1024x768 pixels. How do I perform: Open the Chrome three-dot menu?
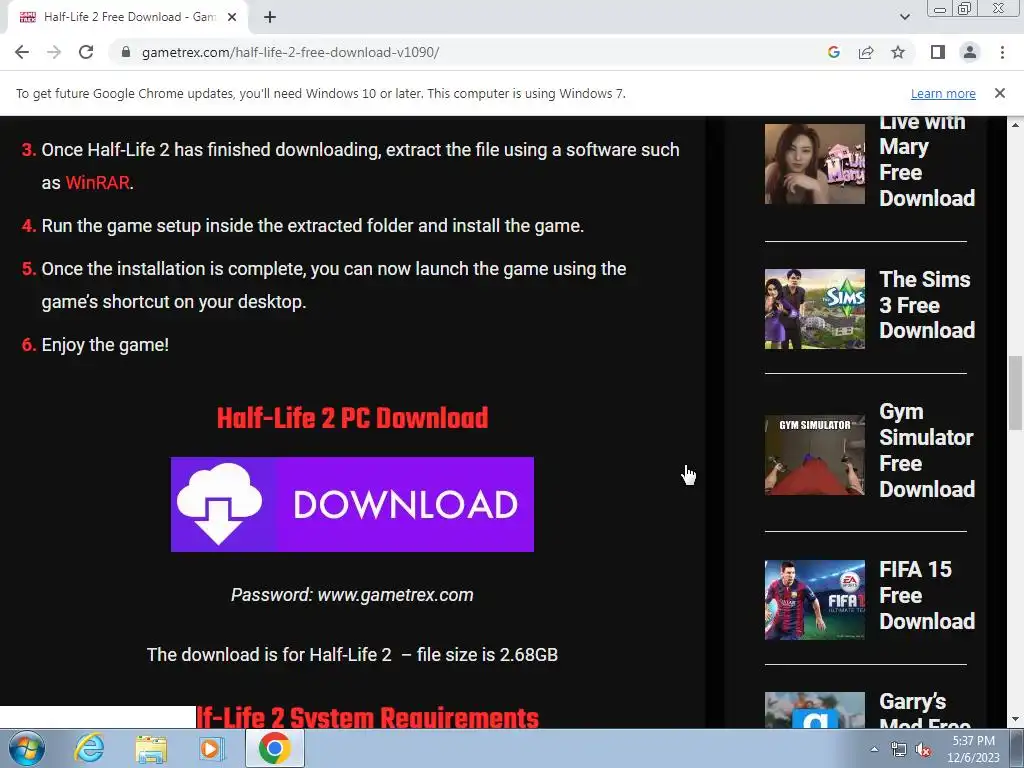click(1002, 52)
